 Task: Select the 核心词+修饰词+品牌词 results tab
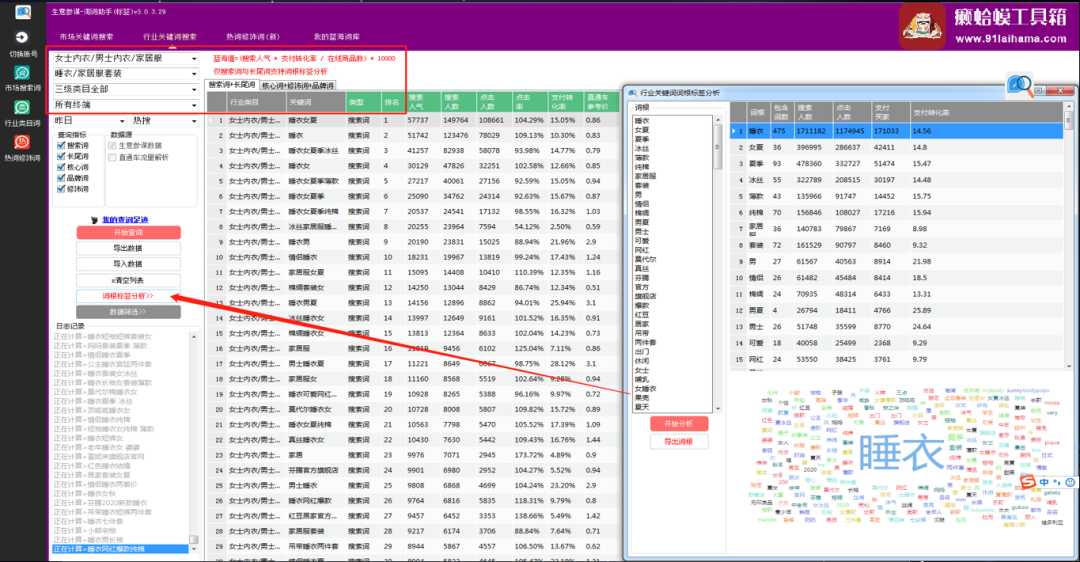click(298, 85)
